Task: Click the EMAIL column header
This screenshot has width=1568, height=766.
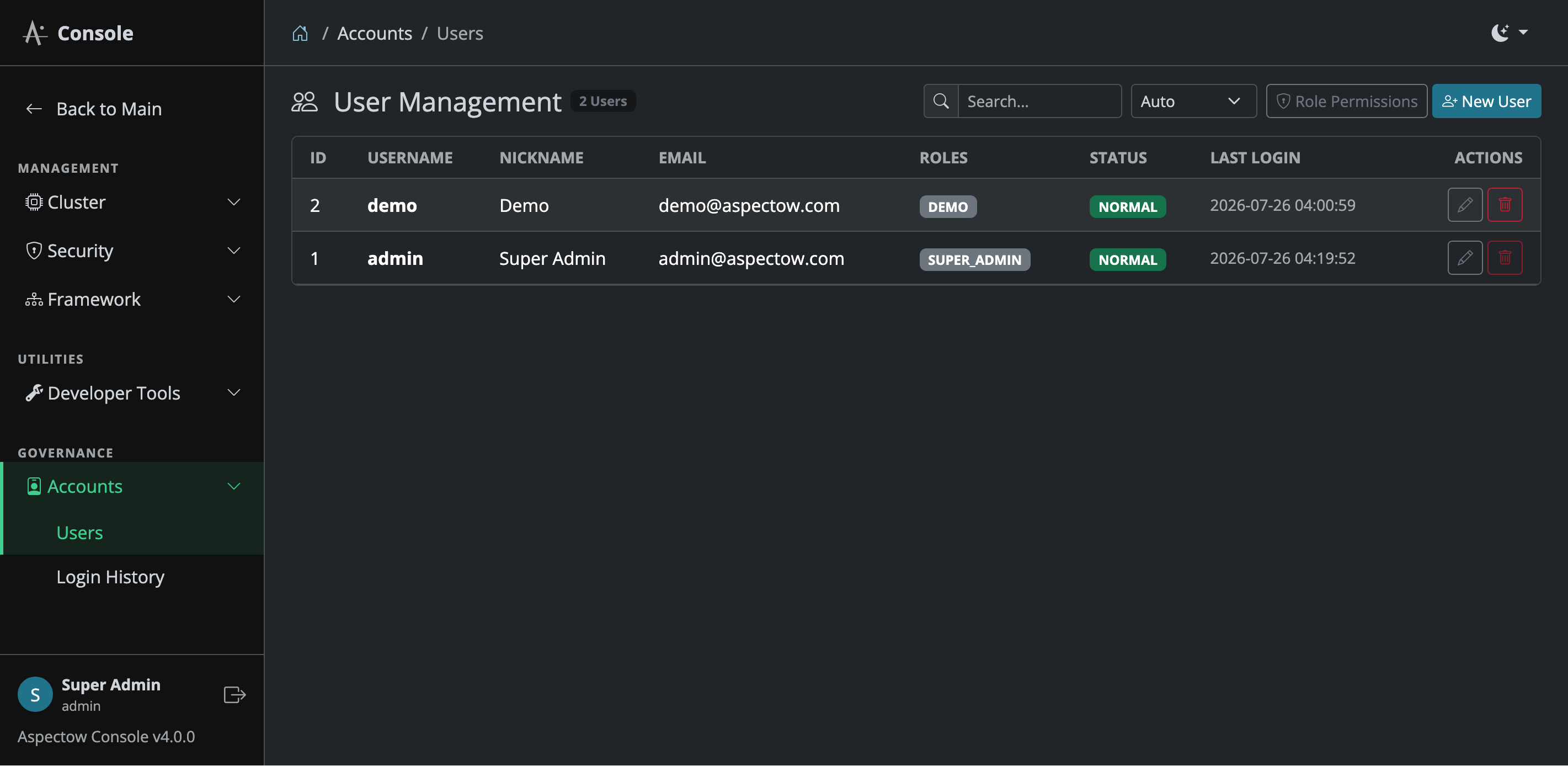Action: 682,158
